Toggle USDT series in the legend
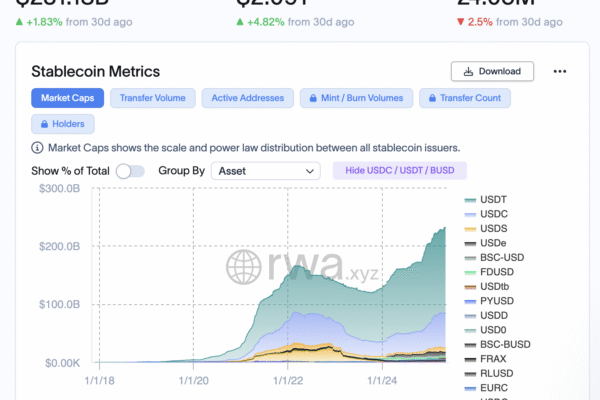600x400 pixels. [486, 199]
